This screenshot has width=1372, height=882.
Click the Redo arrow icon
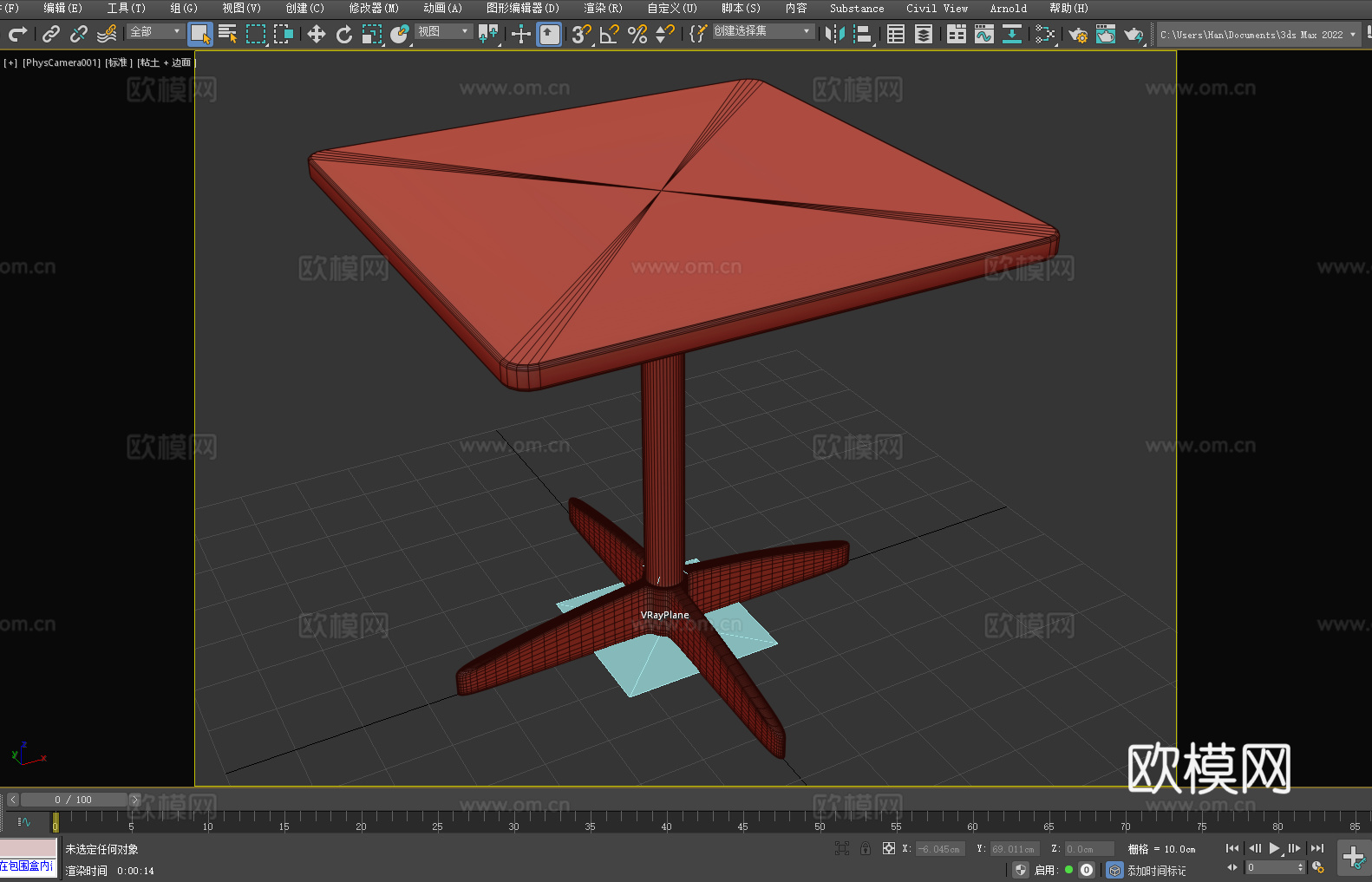pos(17,34)
